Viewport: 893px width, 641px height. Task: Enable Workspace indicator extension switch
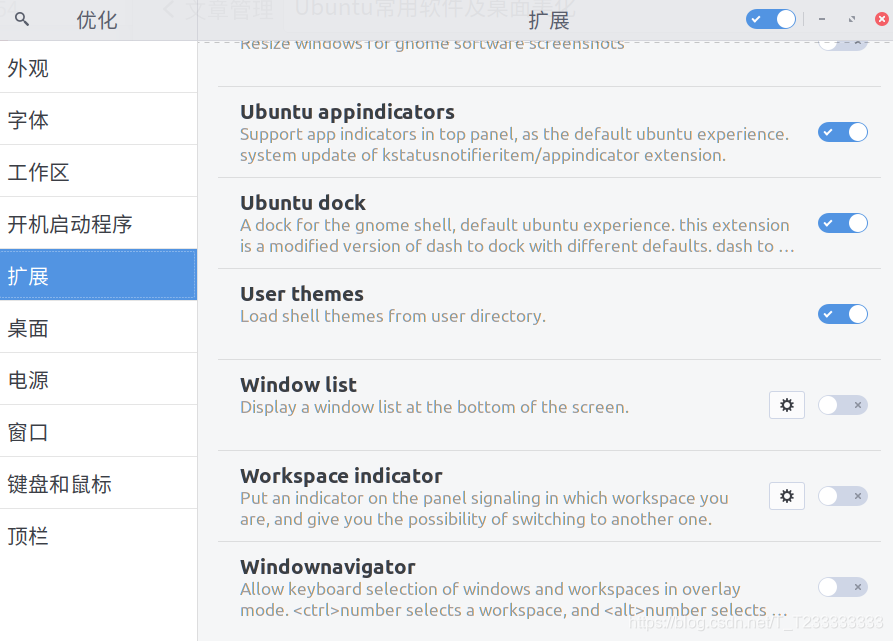pos(843,496)
